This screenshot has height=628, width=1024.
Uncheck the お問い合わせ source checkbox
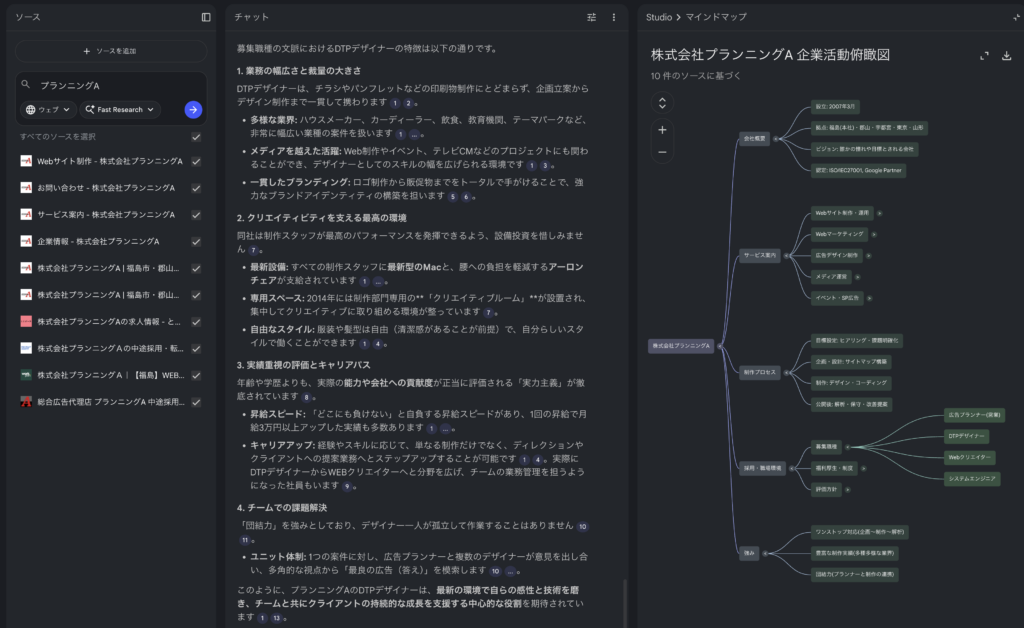coord(196,188)
